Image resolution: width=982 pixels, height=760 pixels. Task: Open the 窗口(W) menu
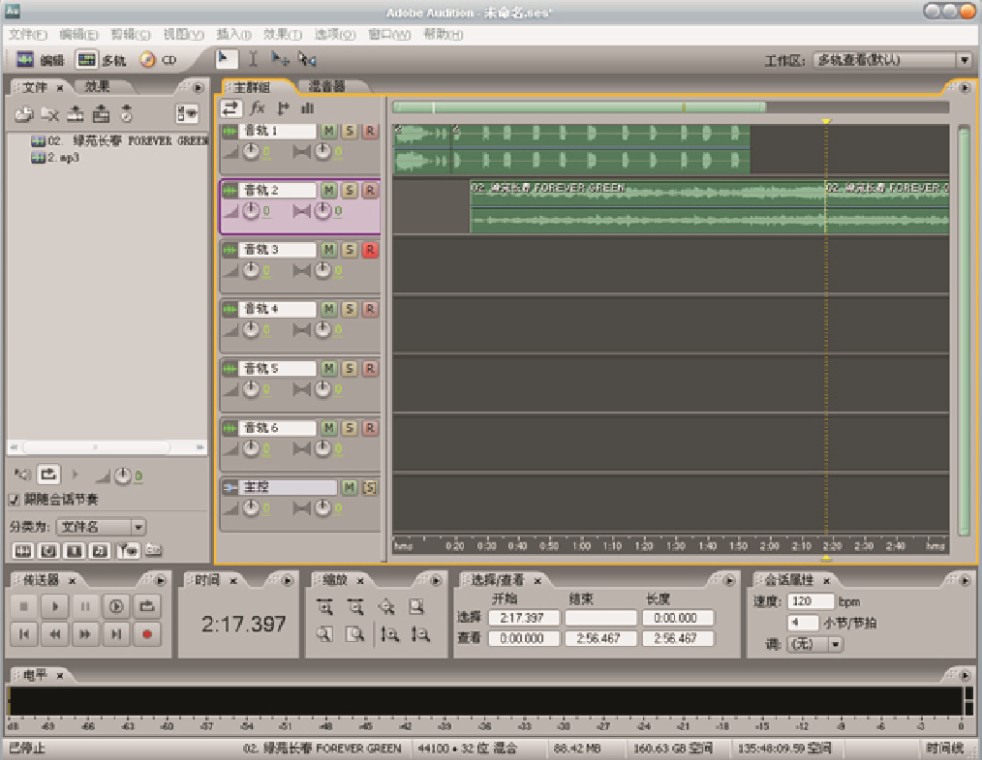389,34
